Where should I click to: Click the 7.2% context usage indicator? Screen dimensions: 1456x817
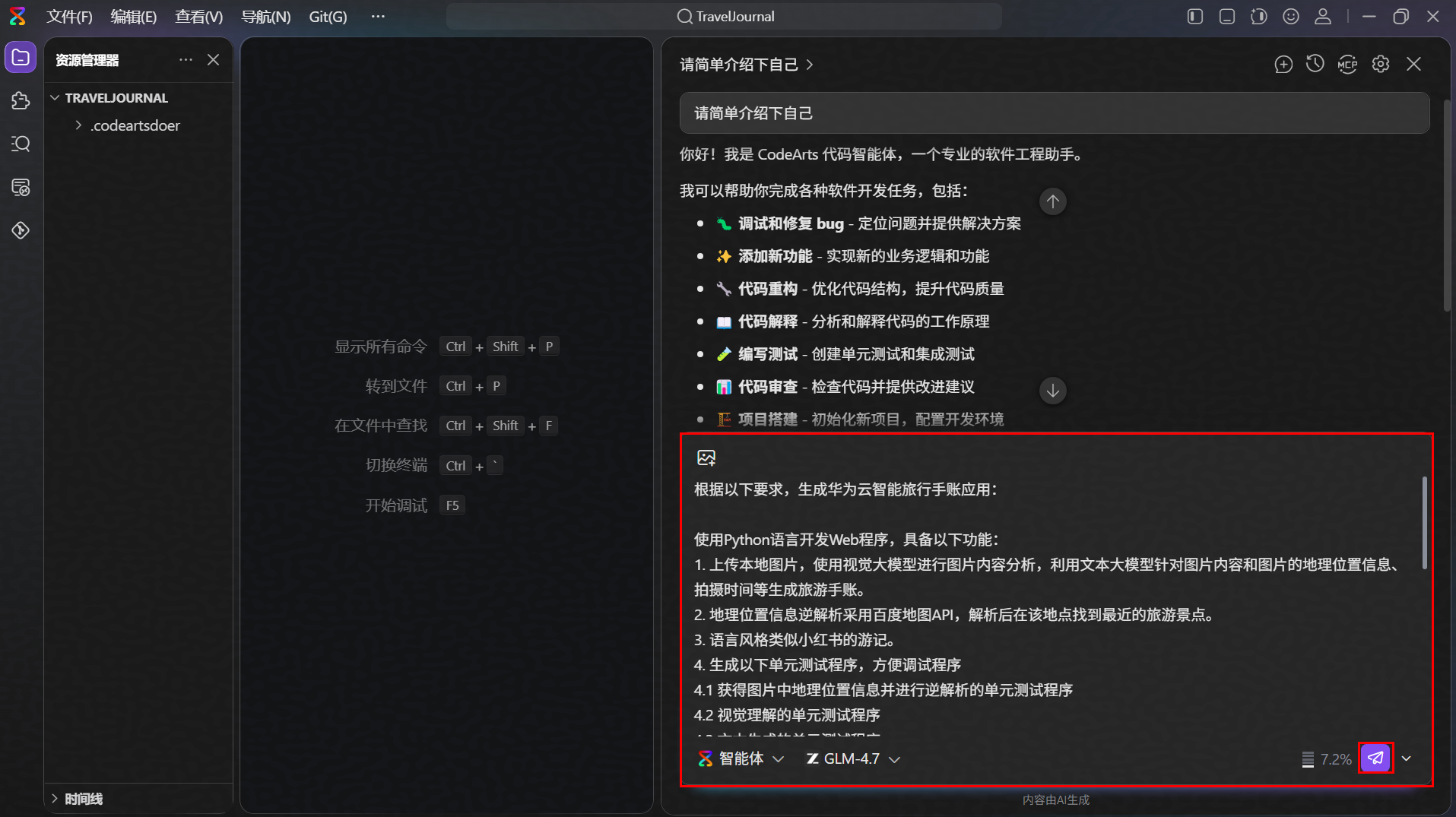click(x=1327, y=759)
